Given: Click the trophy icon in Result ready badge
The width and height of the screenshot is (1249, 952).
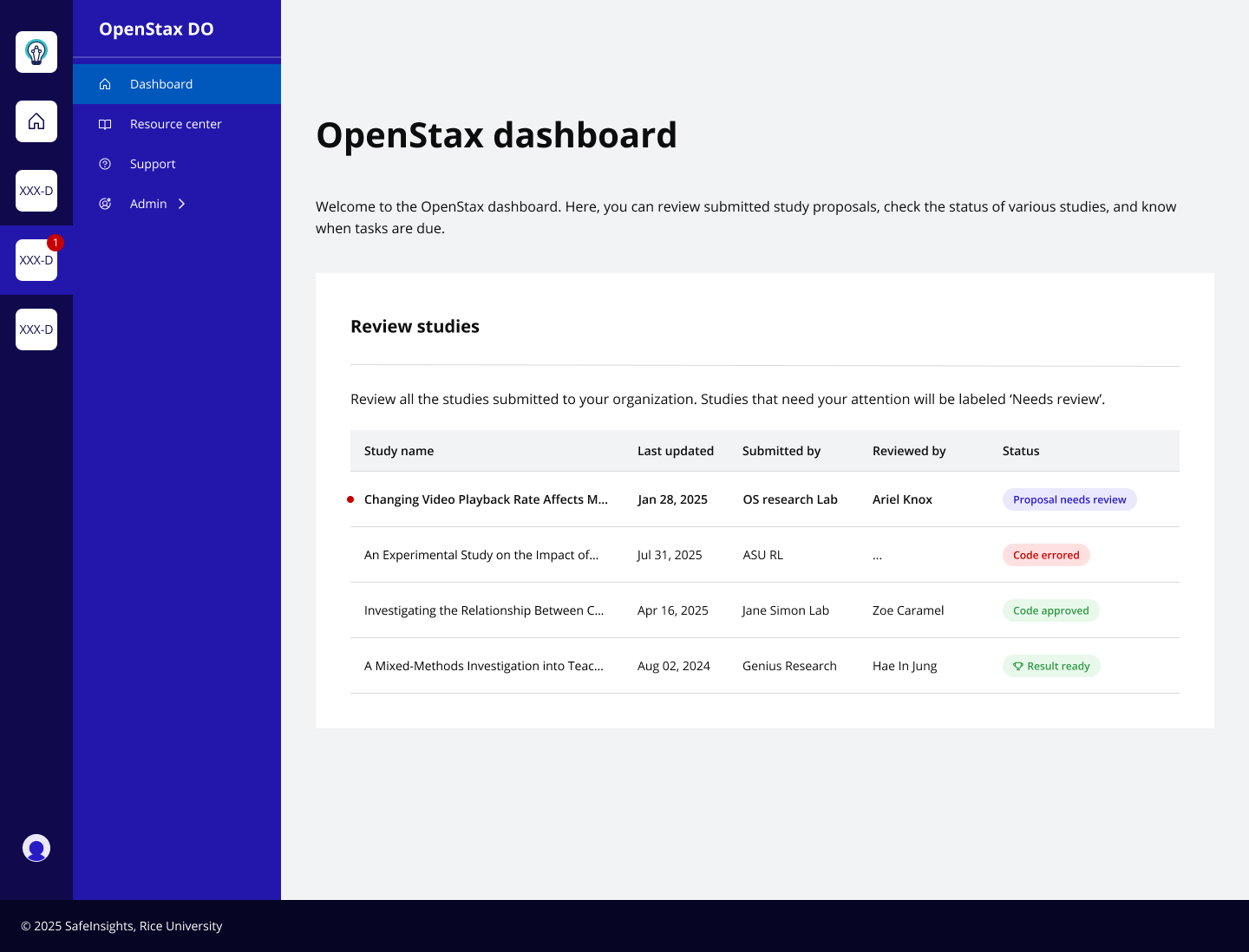Looking at the screenshot, I should pos(1017,666).
